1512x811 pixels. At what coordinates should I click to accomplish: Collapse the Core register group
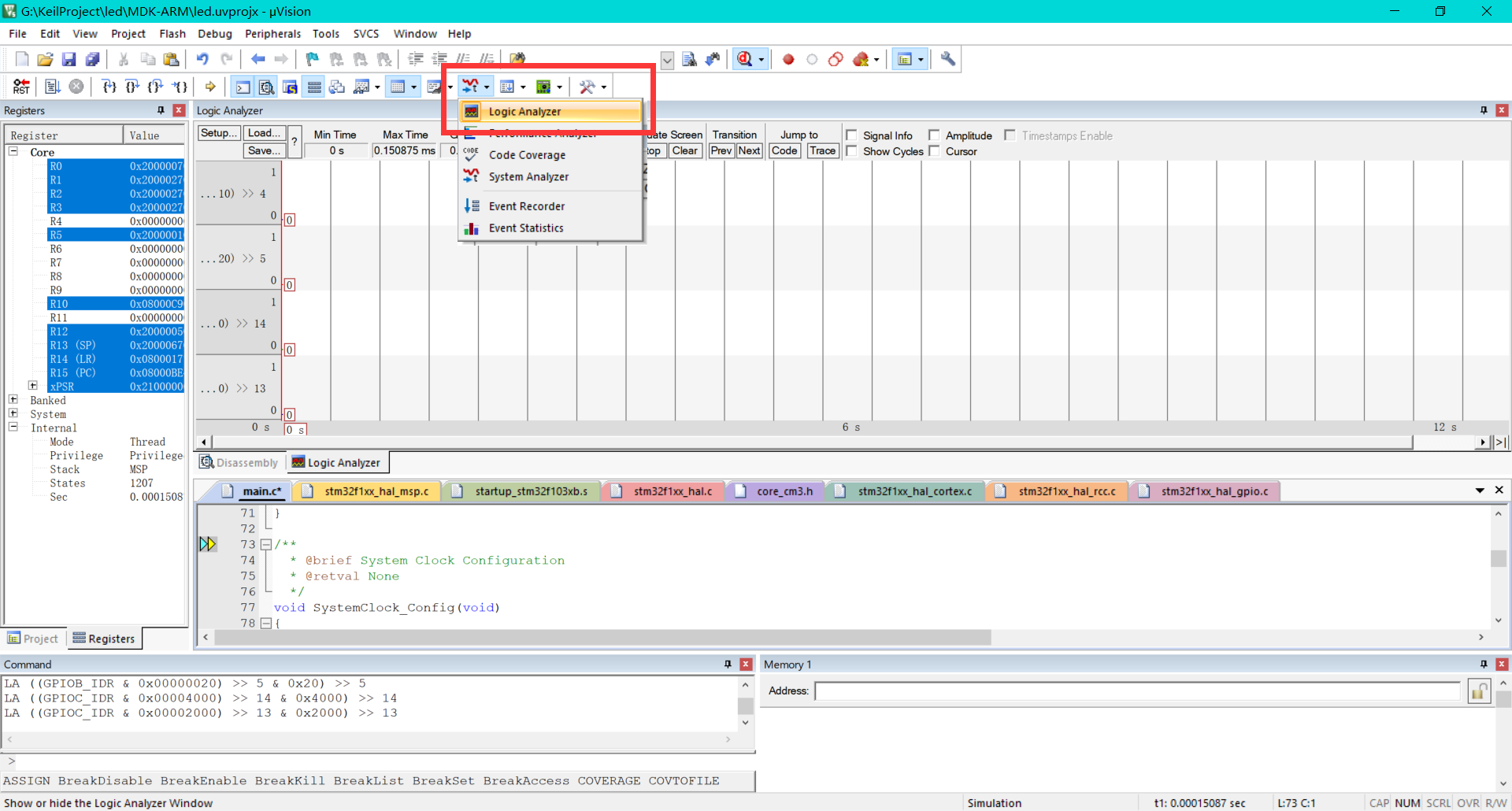click(x=13, y=151)
